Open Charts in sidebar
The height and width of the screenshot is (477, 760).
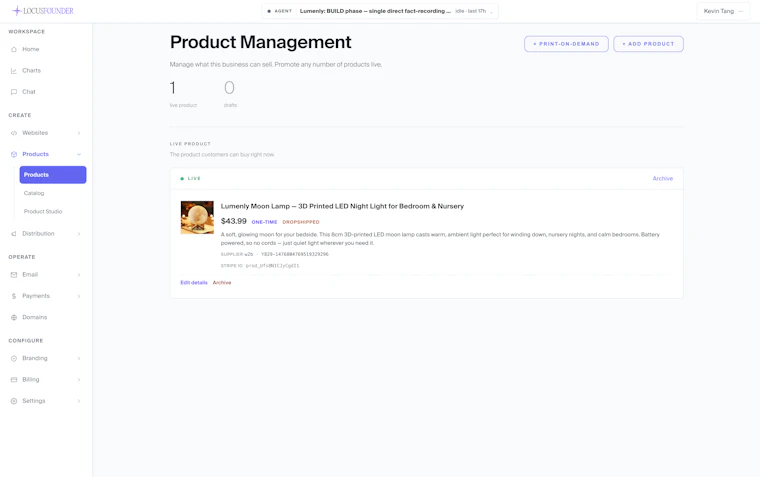pyautogui.click(x=32, y=71)
